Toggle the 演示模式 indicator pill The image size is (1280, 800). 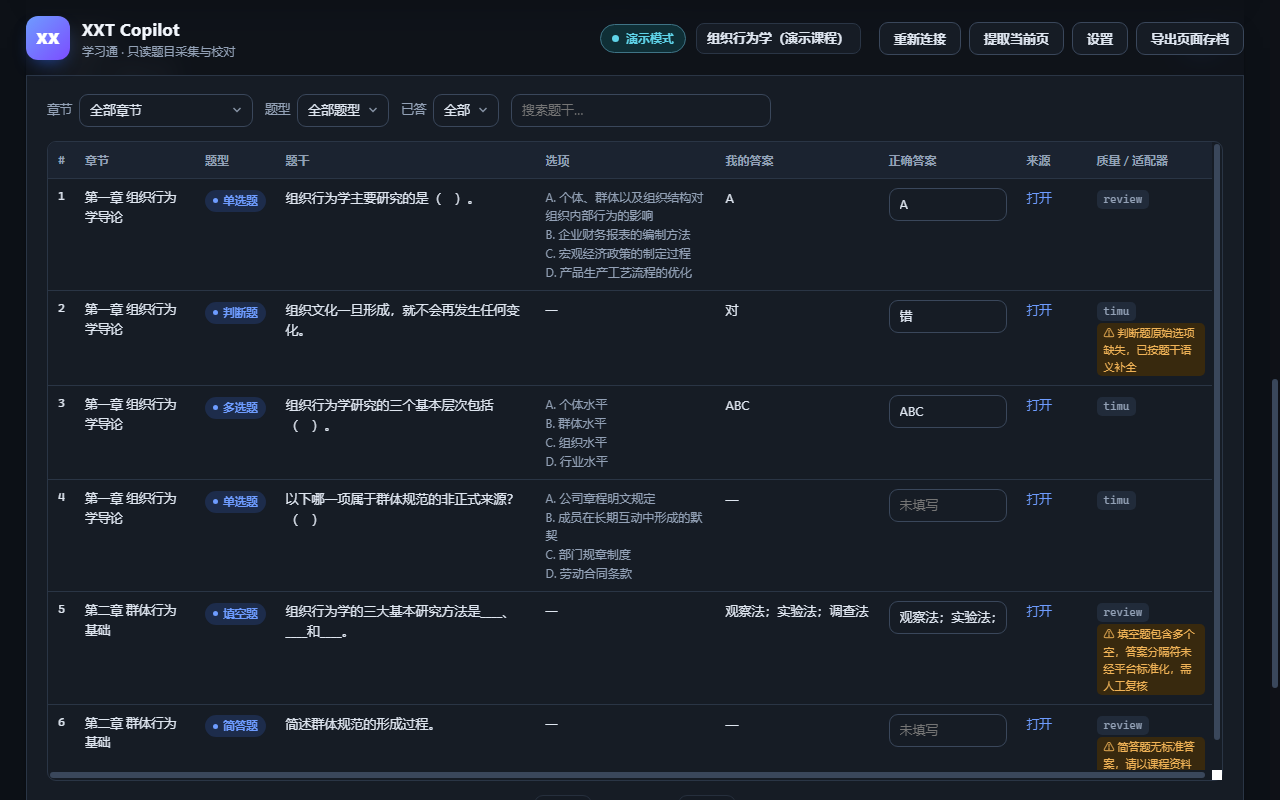click(643, 39)
